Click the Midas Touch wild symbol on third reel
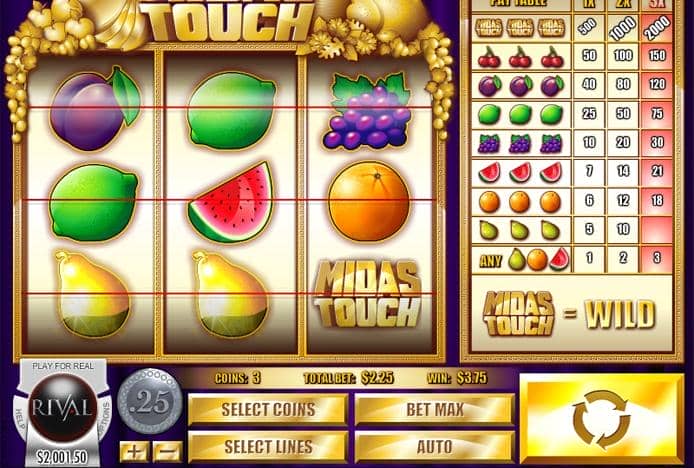694x468 pixels. (x=368, y=294)
